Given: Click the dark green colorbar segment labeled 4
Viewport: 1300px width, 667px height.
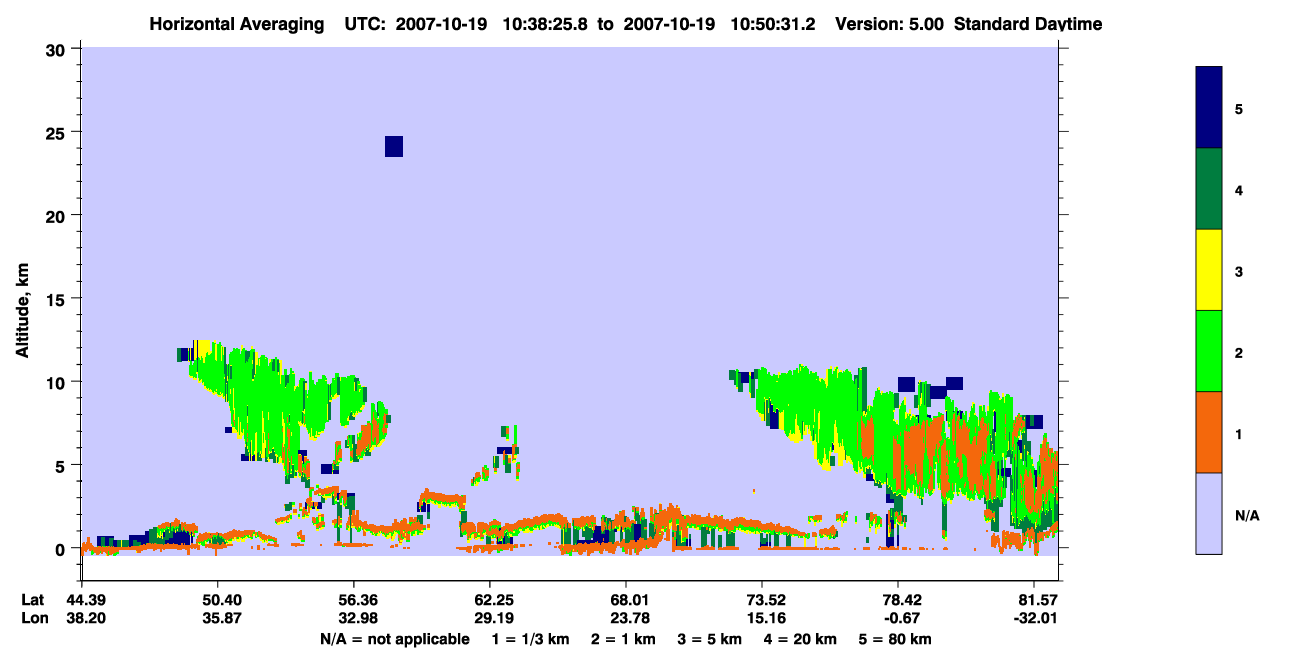Looking at the screenshot, I should (x=1209, y=189).
